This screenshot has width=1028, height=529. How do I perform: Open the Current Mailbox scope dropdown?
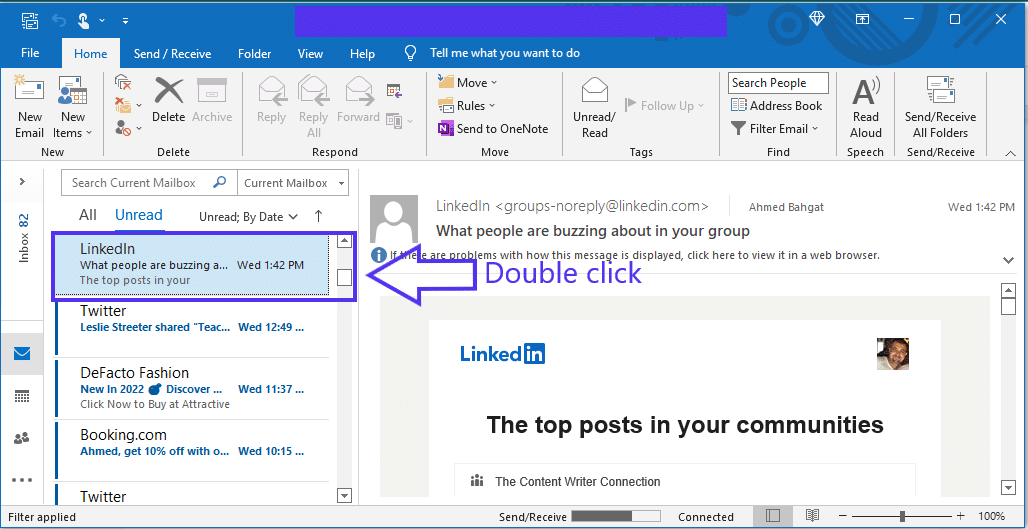[292, 183]
